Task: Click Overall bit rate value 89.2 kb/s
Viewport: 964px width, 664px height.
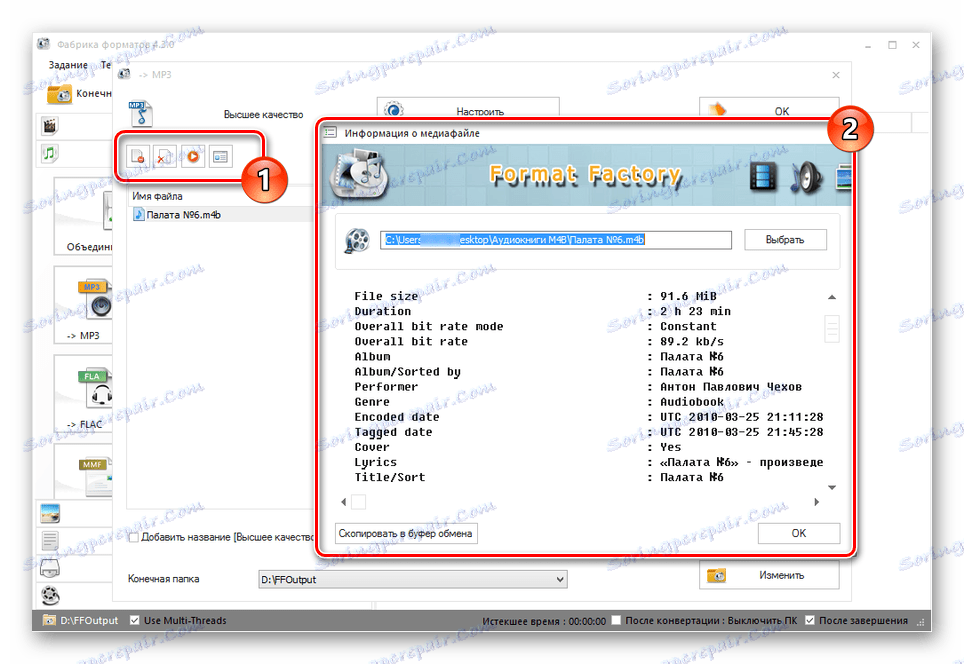Action: (x=692, y=341)
